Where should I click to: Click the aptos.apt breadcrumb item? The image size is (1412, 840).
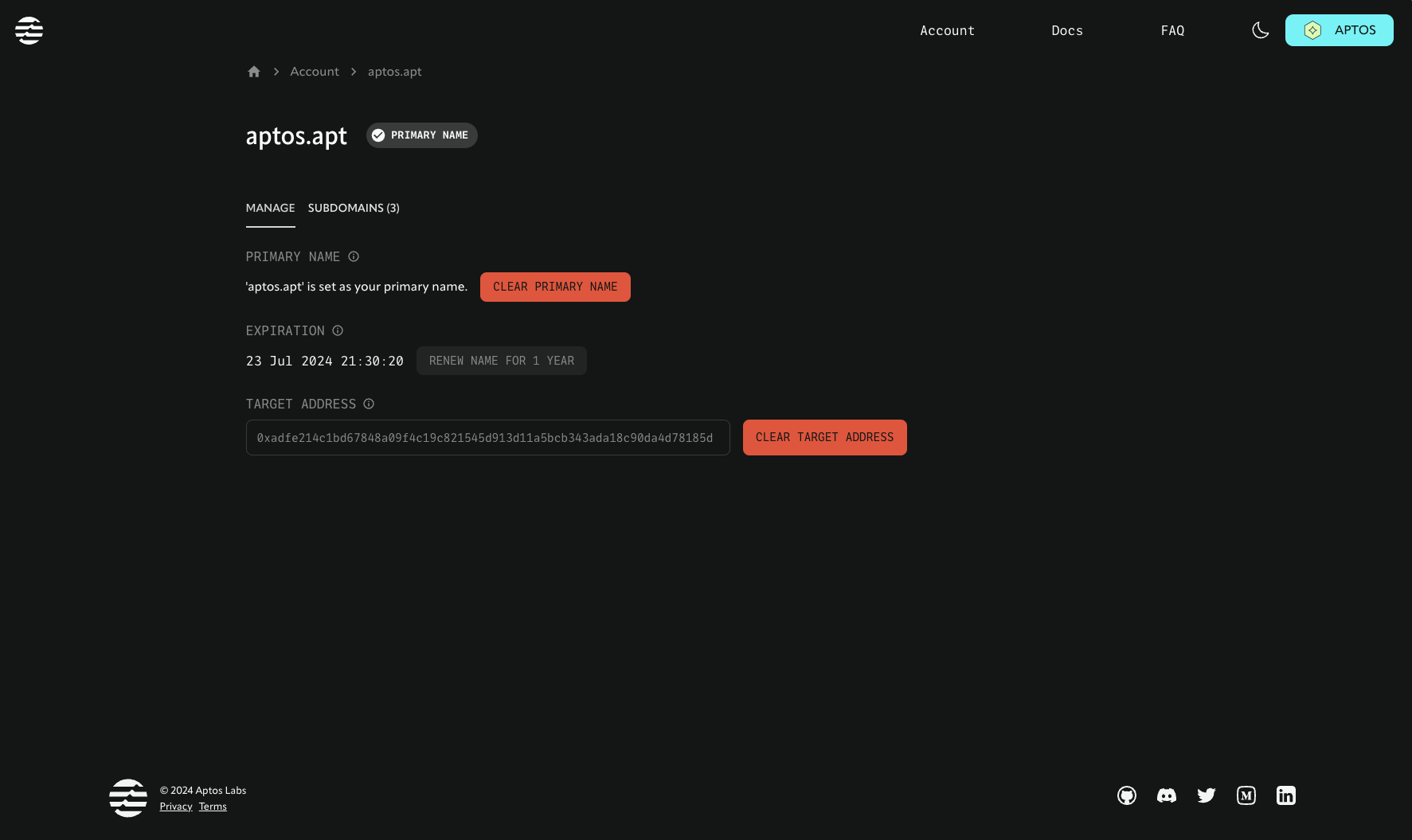(x=394, y=72)
